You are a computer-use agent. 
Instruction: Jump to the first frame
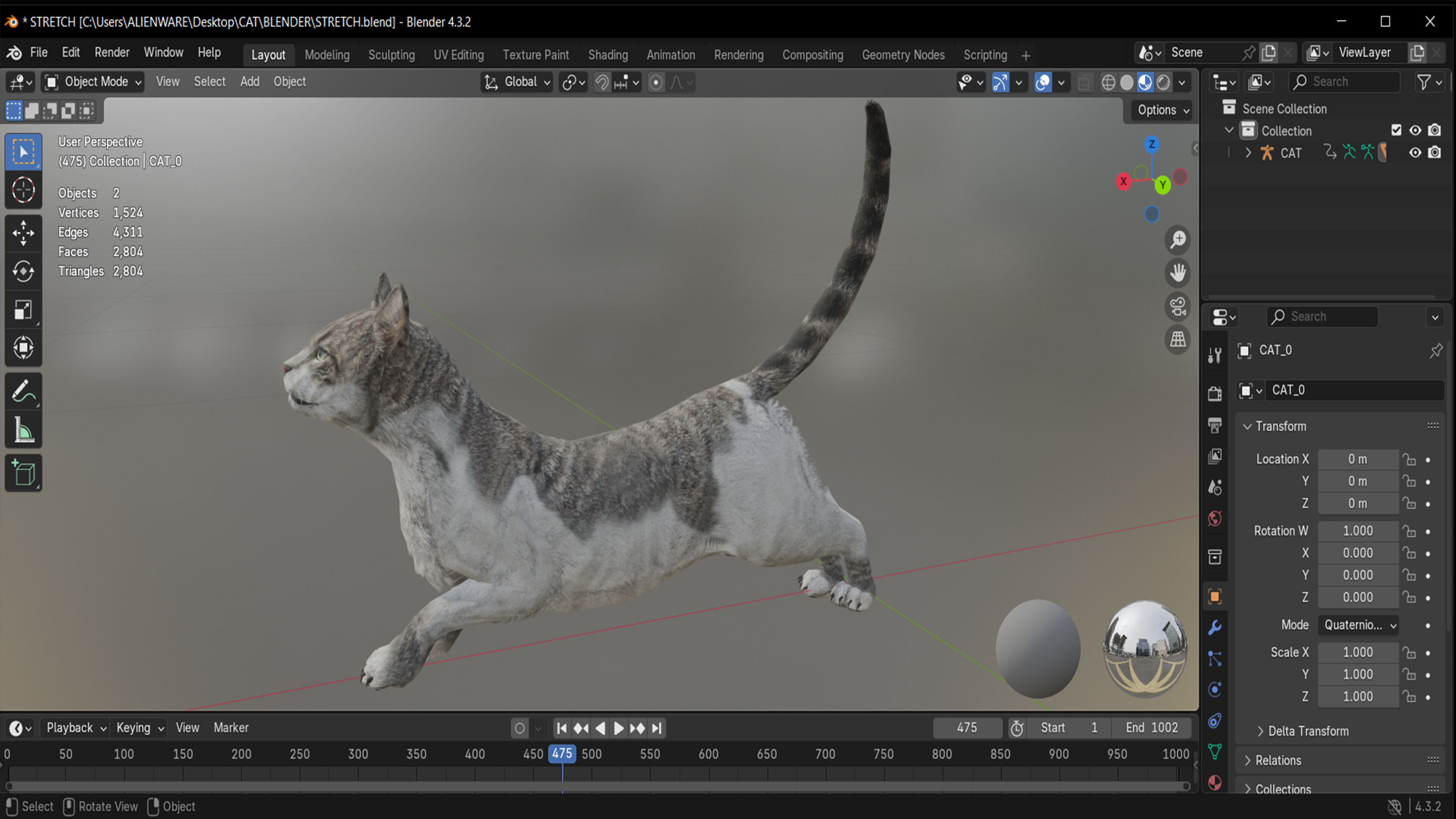561,728
